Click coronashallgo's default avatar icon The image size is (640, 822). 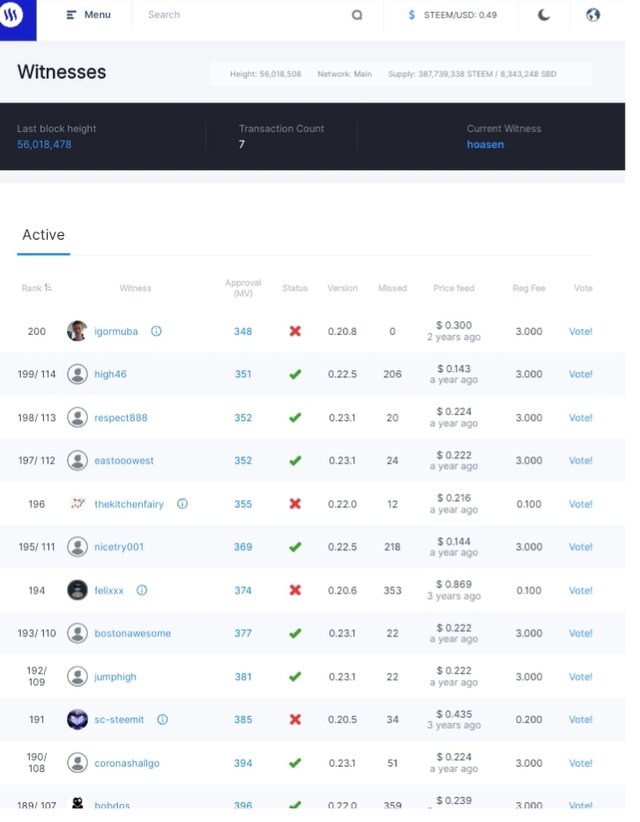point(77,763)
